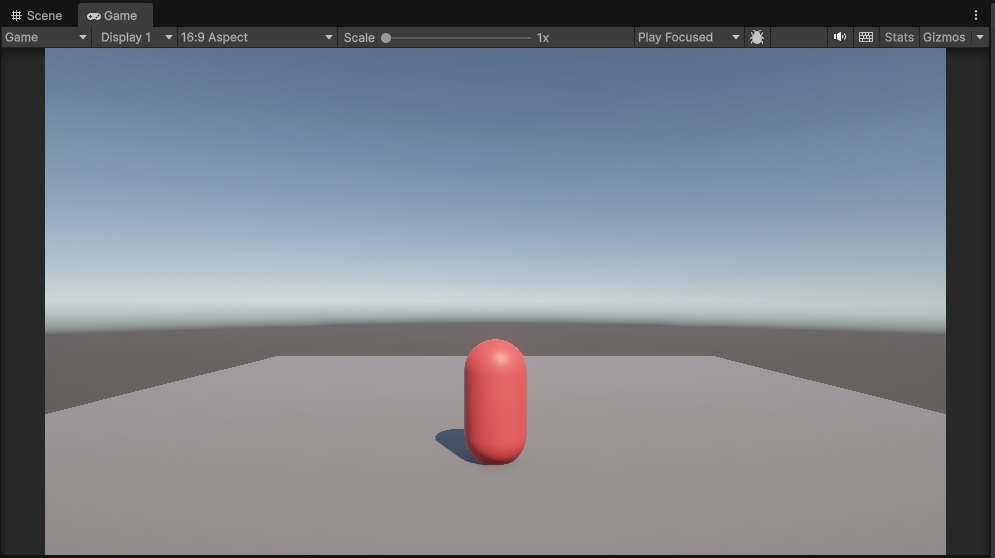Image resolution: width=995 pixels, height=558 pixels.
Task: Open the panel's three-dot options menu
Action: click(976, 16)
